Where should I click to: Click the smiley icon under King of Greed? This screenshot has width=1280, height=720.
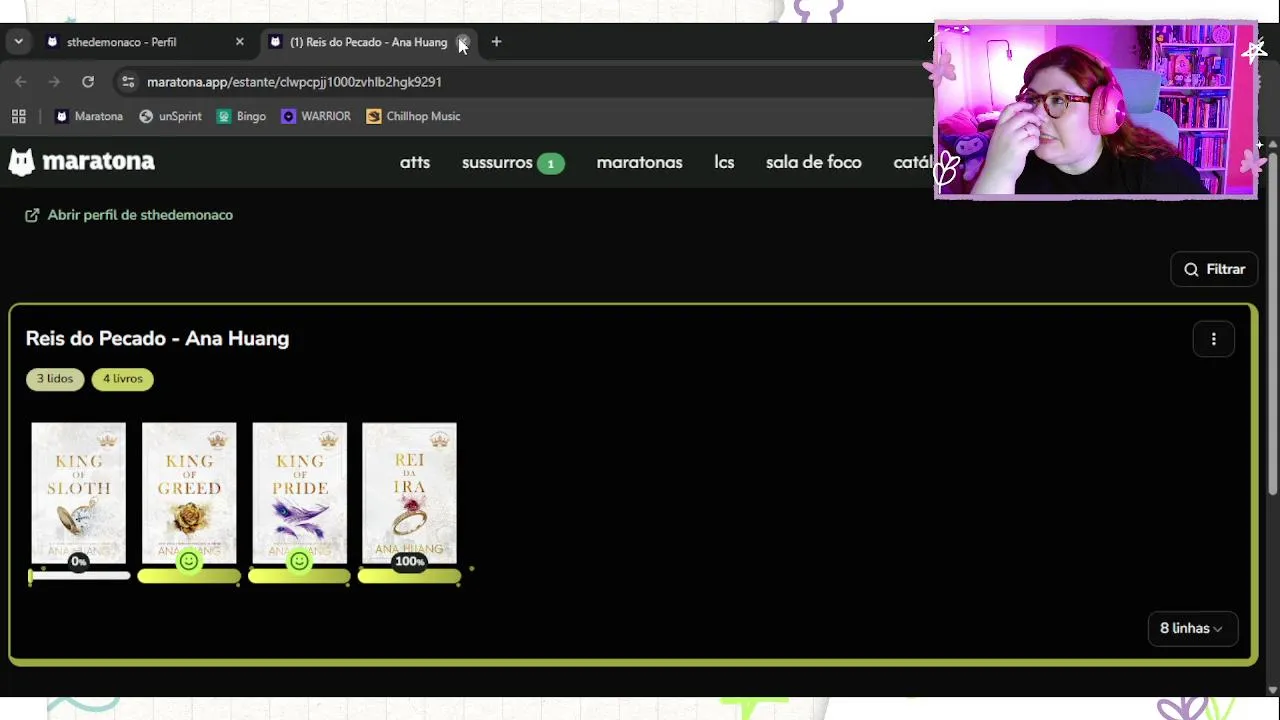click(x=189, y=562)
